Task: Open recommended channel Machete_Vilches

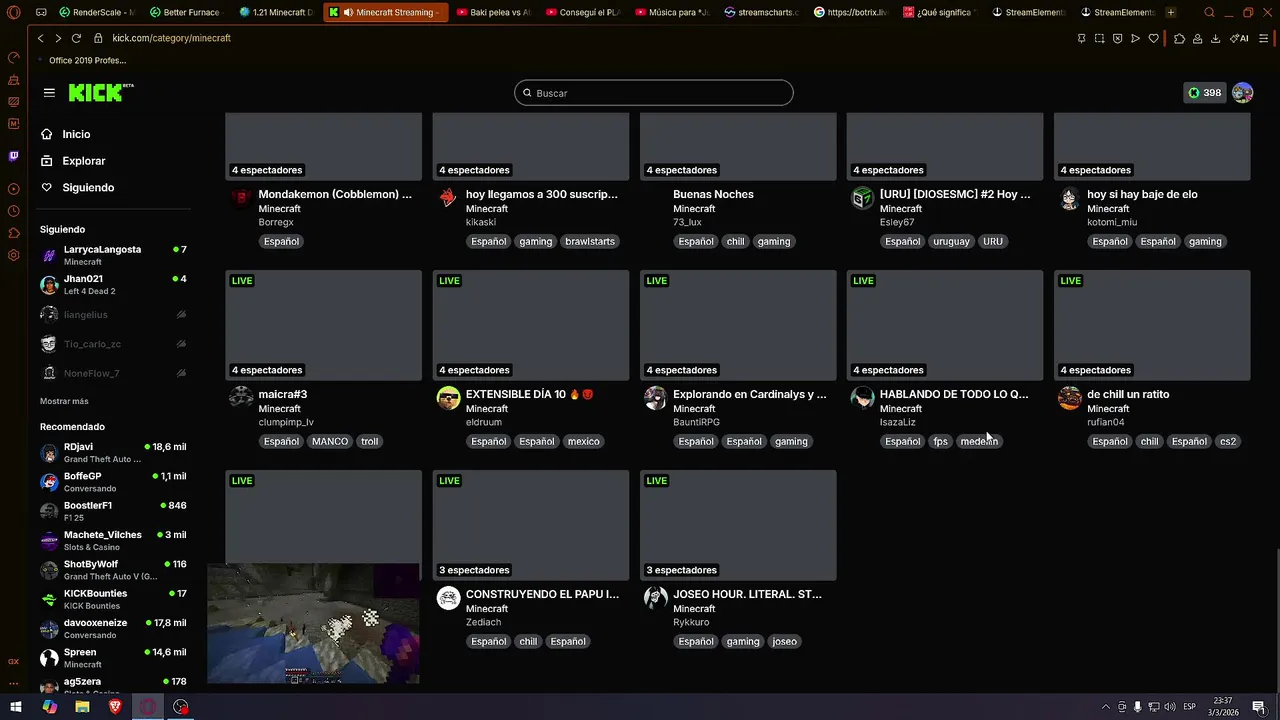Action: [113, 541]
